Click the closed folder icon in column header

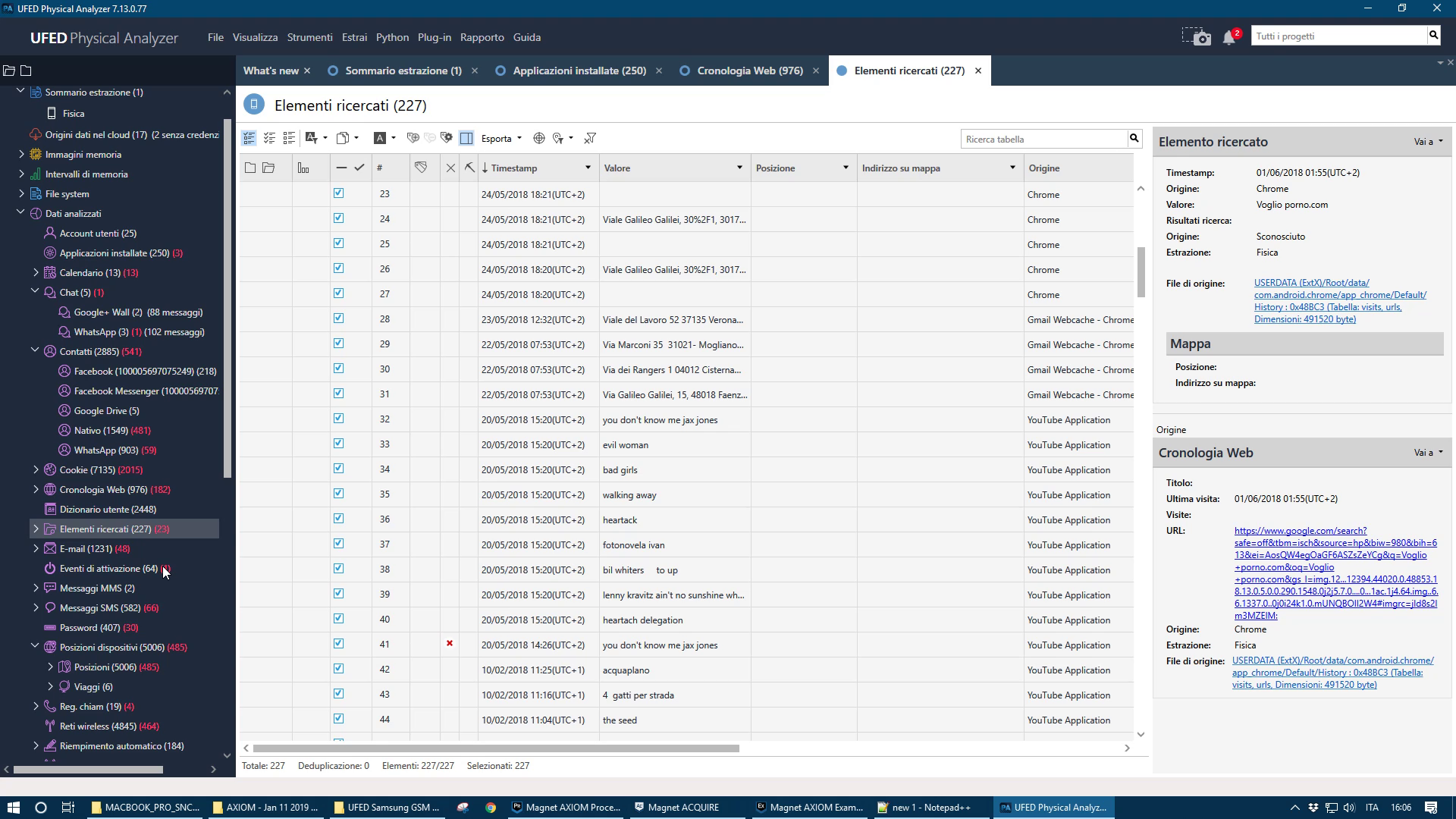pyautogui.click(x=250, y=168)
